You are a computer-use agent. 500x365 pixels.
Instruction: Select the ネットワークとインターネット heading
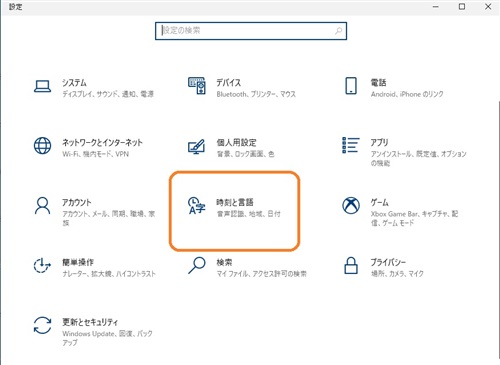pos(102,143)
